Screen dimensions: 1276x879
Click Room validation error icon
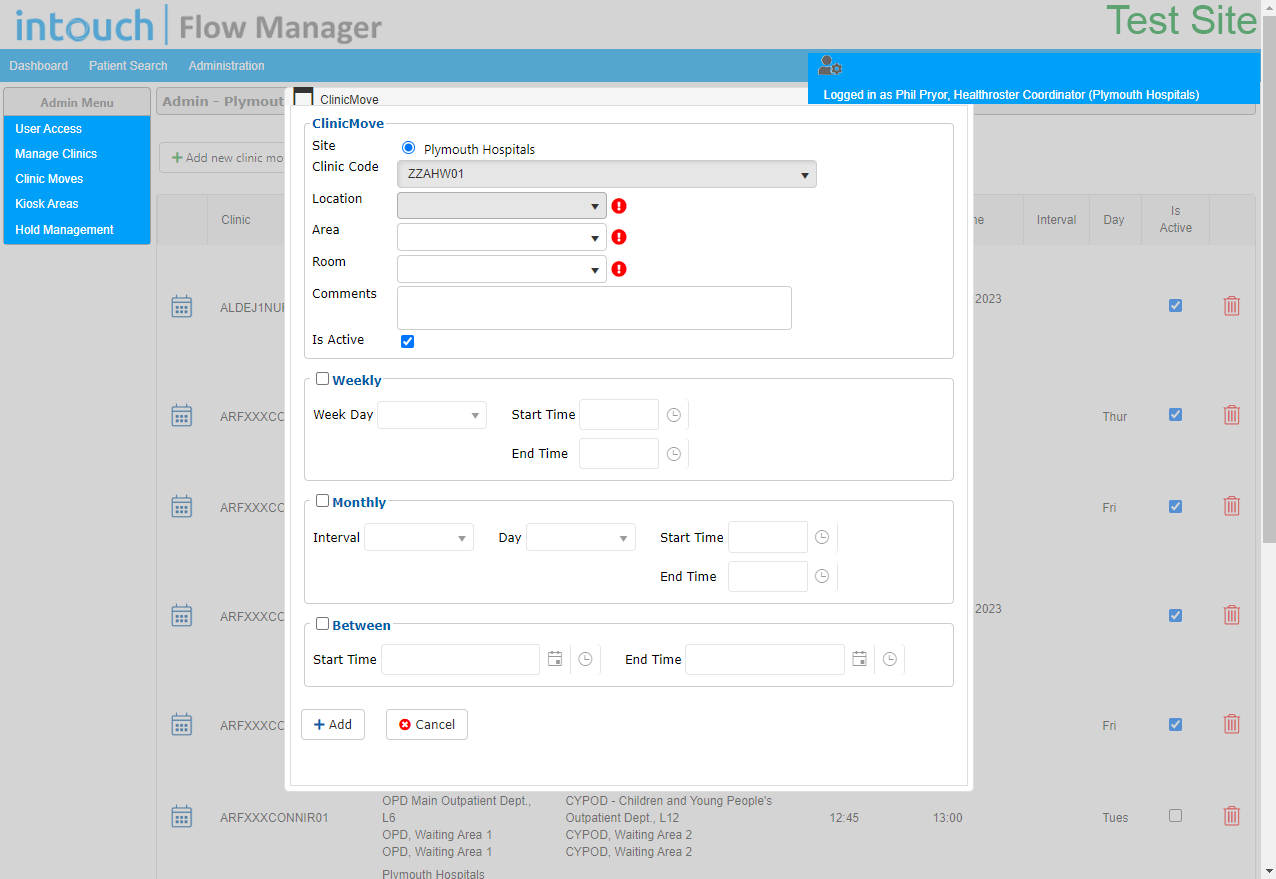(x=619, y=269)
